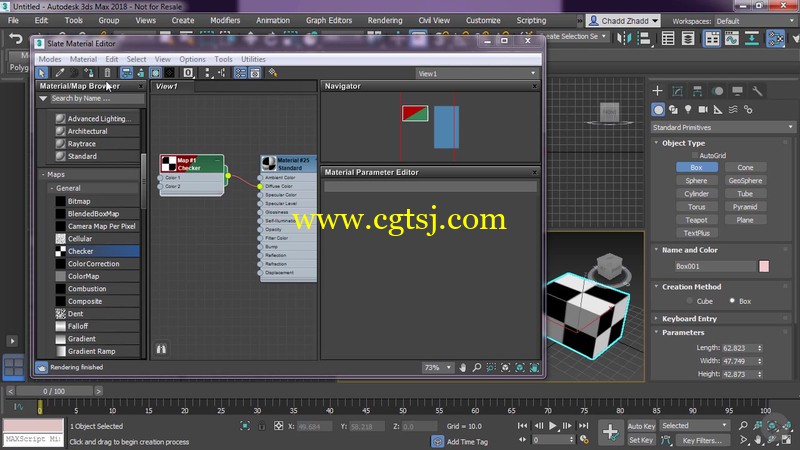Select the Lights category icon
The width and height of the screenshot is (800, 450).
(x=688, y=110)
